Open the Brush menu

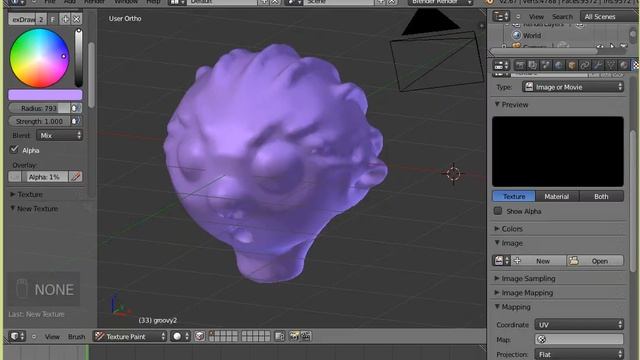pyautogui.click(x=76, y=337)
